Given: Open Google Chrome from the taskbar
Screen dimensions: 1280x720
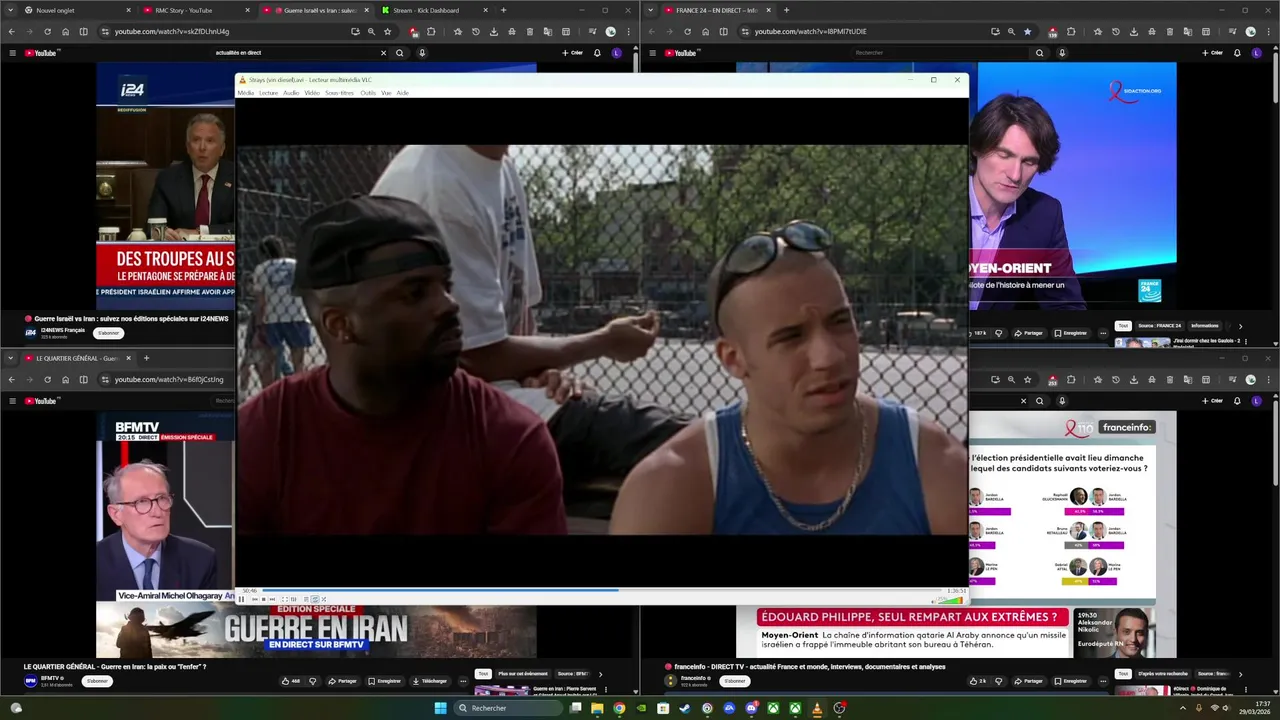Looking at the screenshot, I should pos(619,708).
